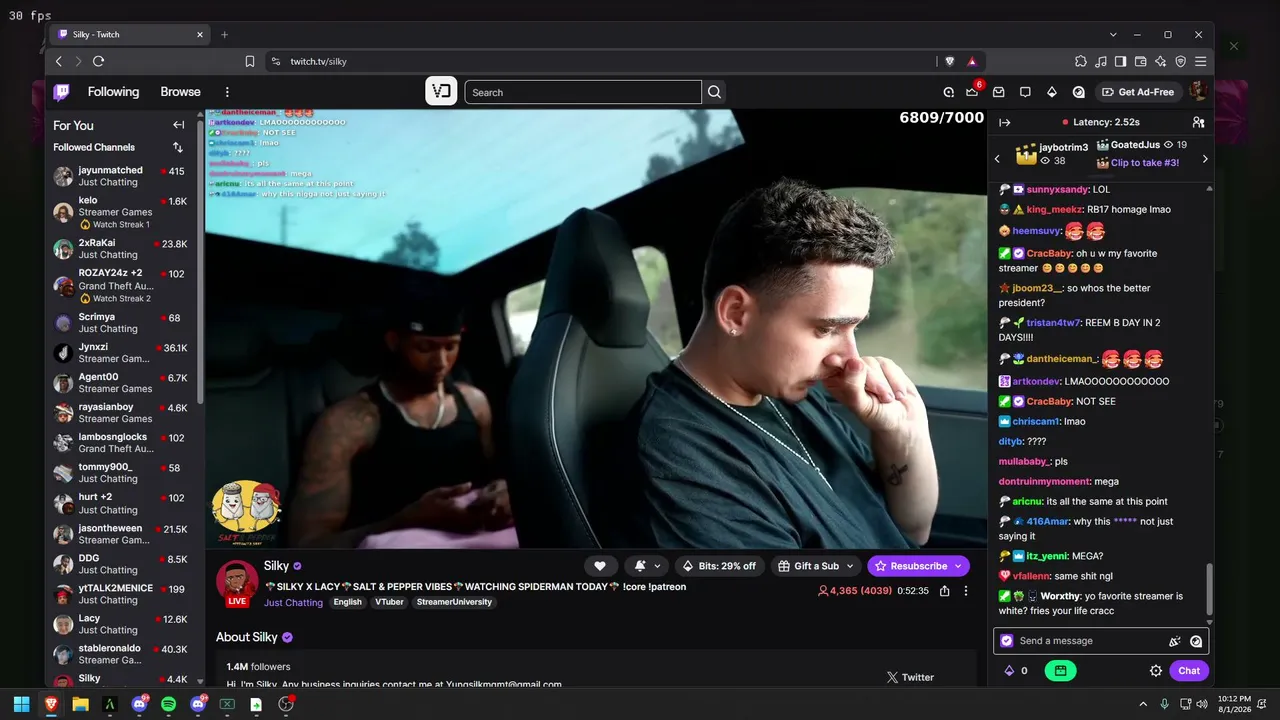Click the Get Ad-Free button
The width and height of the screenshot is (1280, 720).
(x=1138, y=92)
